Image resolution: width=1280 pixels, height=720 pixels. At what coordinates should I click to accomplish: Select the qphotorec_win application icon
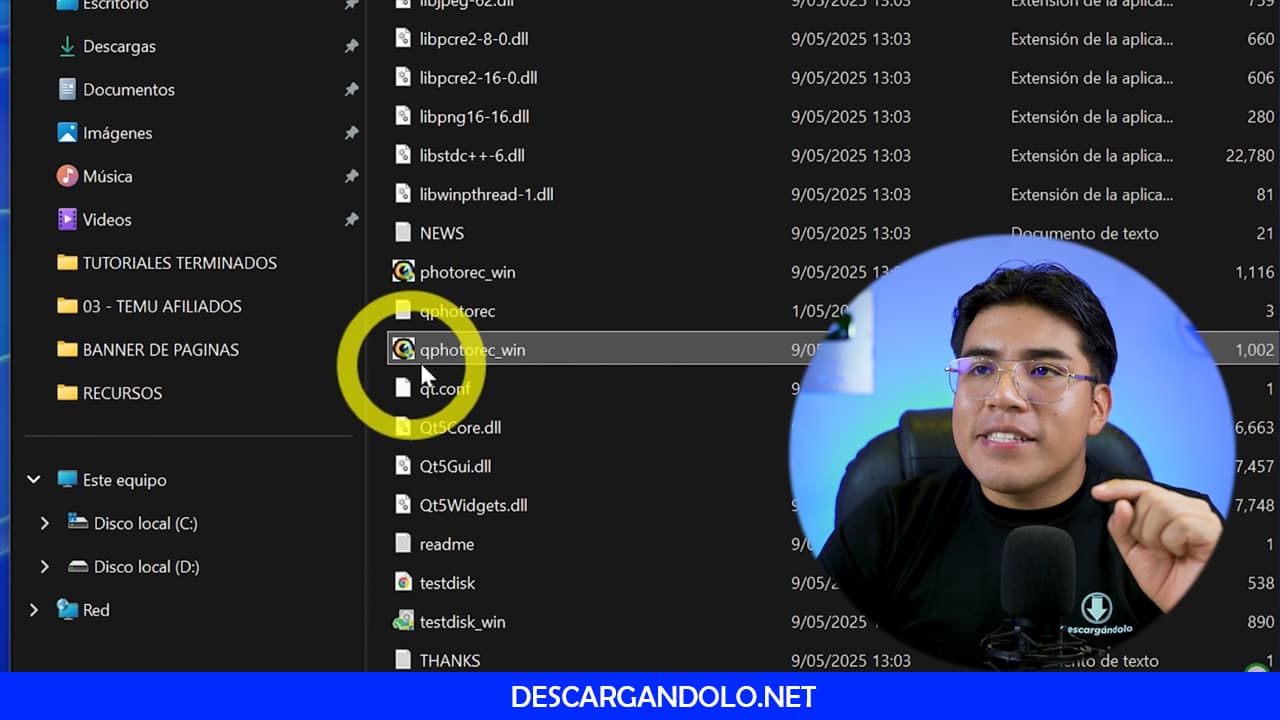[x=403, y=349]
